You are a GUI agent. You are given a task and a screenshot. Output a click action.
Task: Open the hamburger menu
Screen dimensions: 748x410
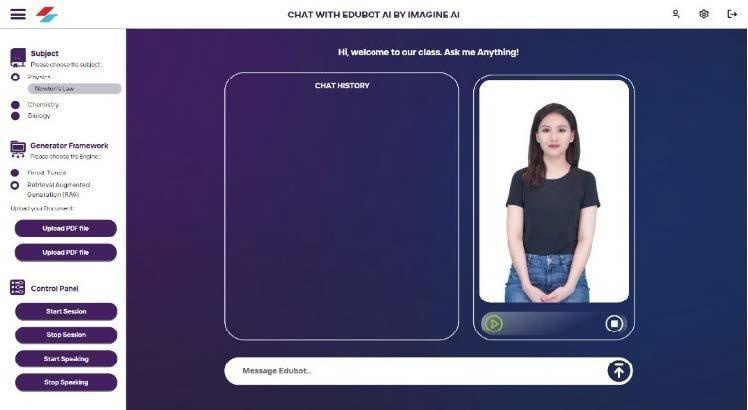pos(18,14)
